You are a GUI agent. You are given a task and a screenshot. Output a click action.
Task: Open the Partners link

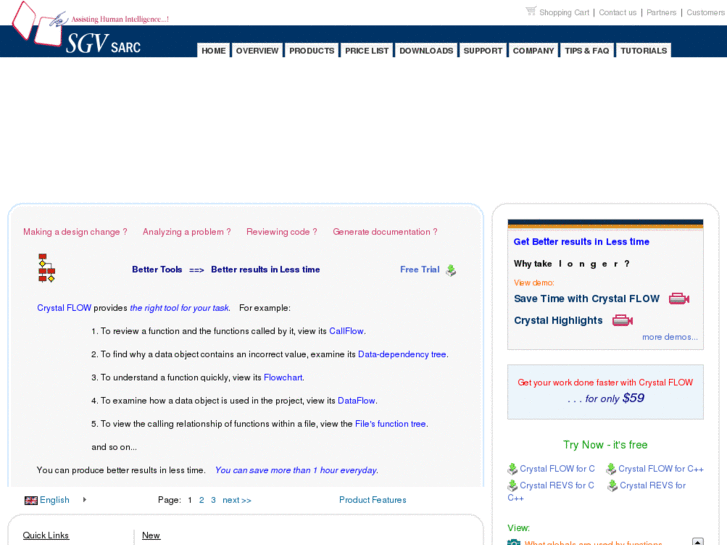pos(661,13)
